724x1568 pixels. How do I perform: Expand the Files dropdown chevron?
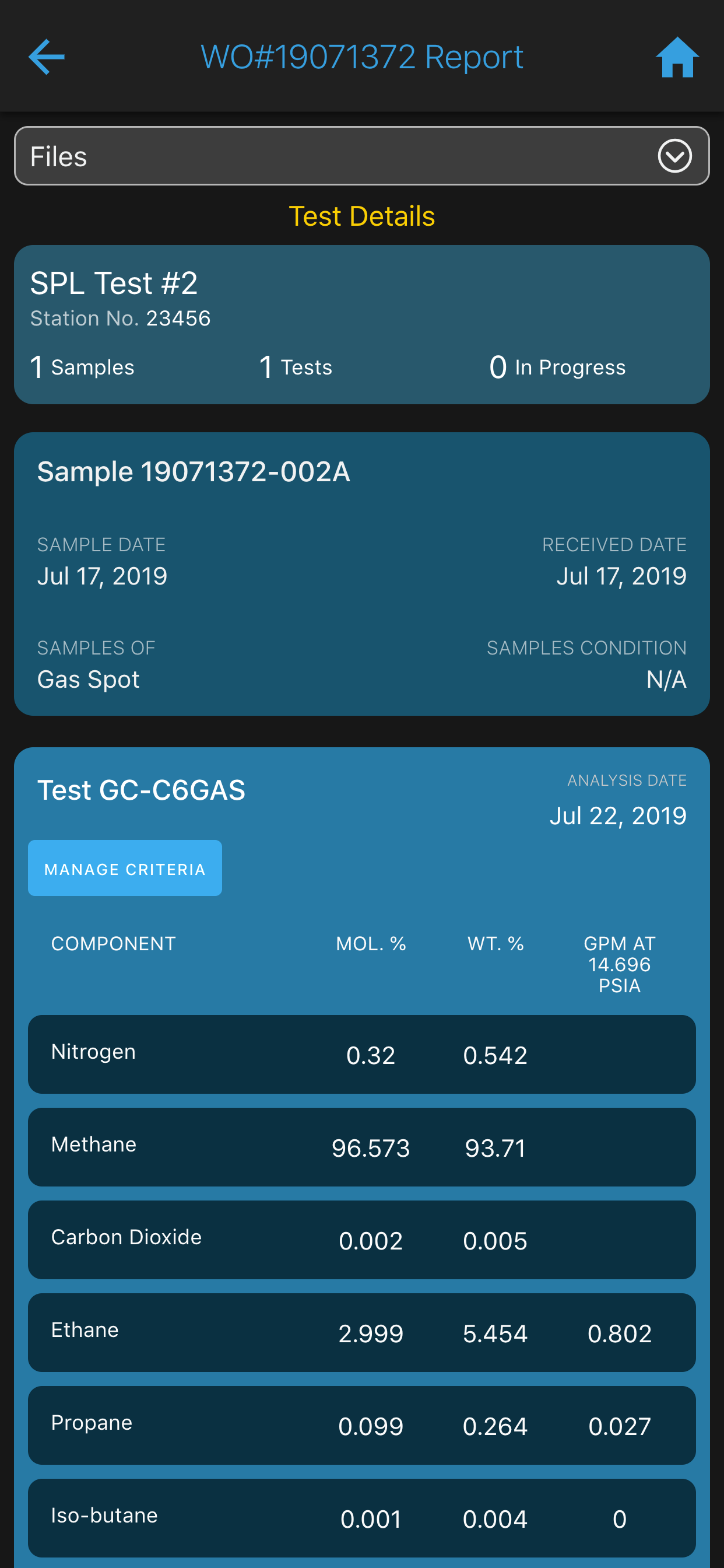674,156
